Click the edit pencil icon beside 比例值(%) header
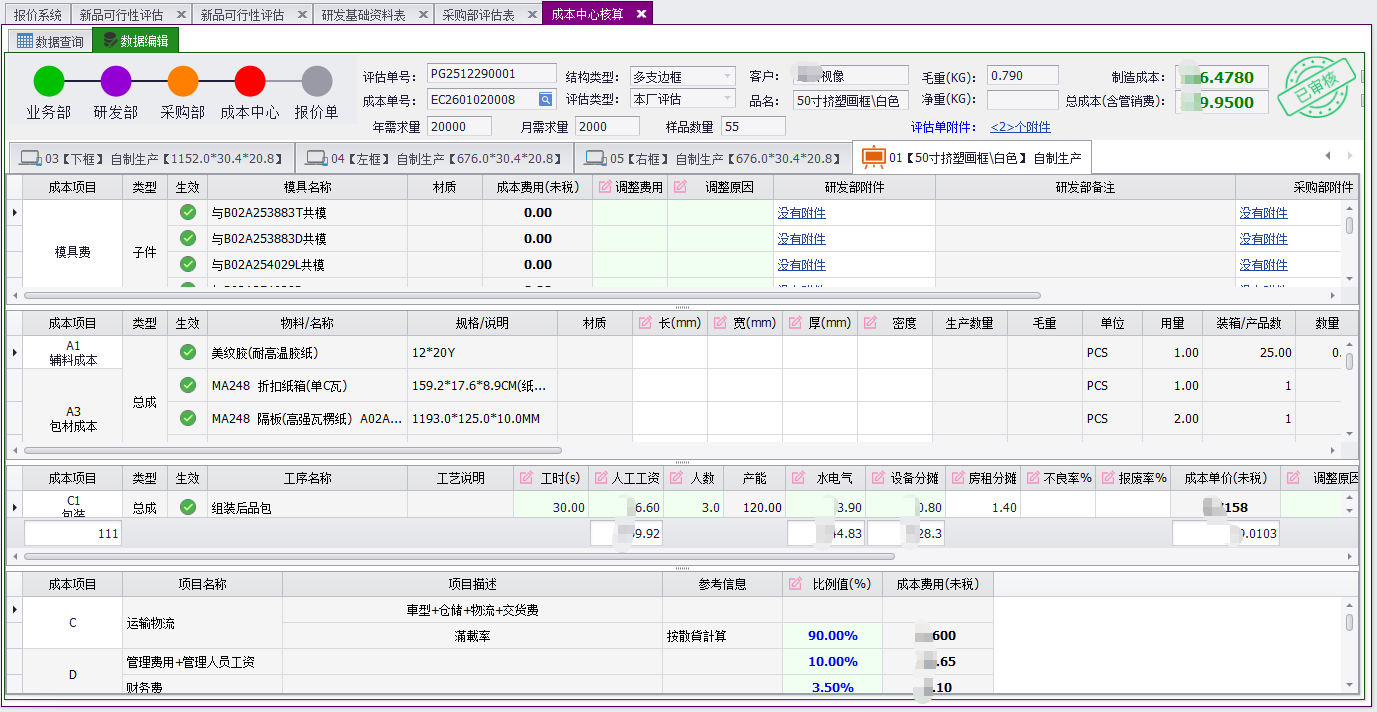The width and height of the screenshot is (1377, 712). (796, 584)
